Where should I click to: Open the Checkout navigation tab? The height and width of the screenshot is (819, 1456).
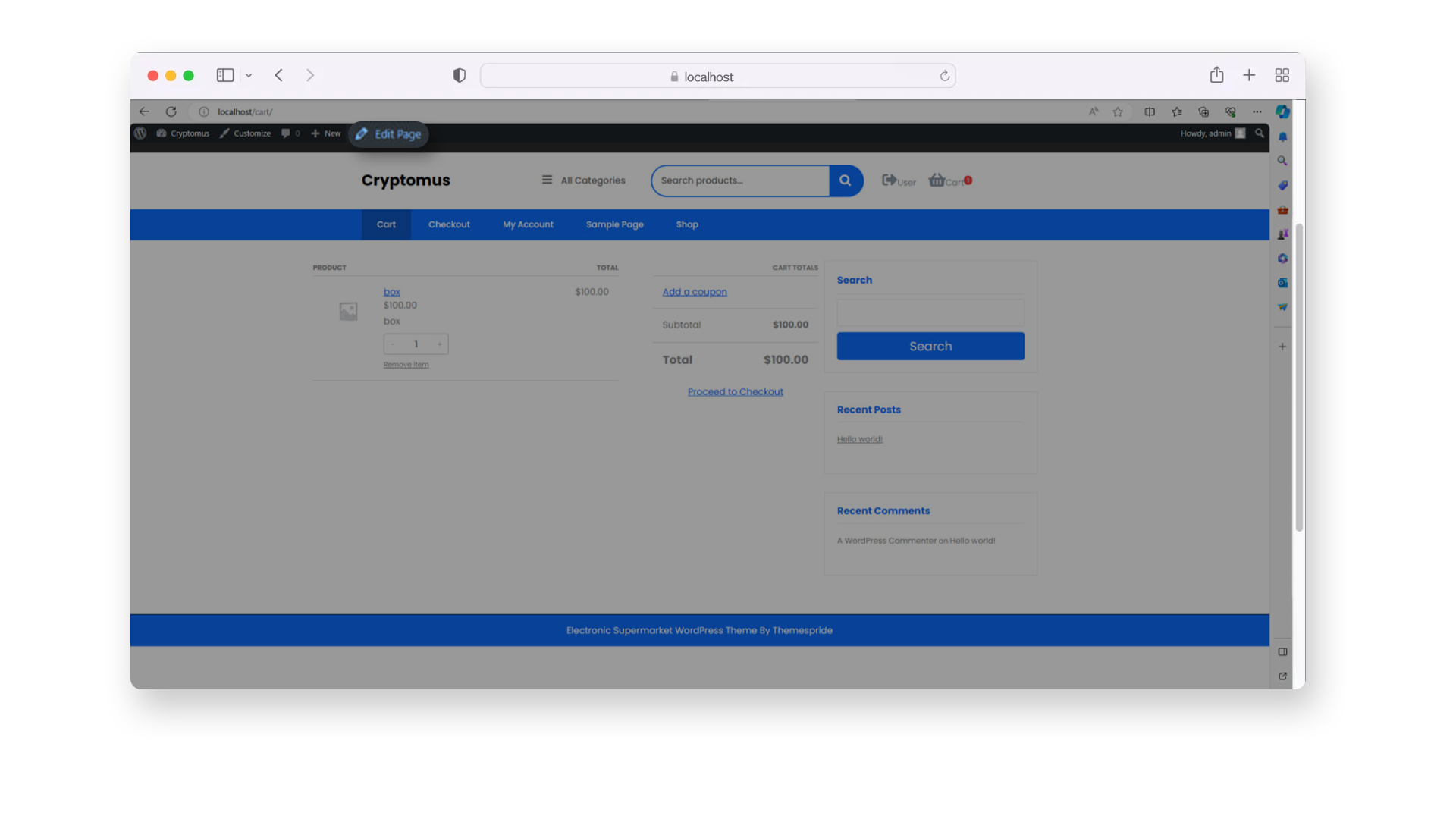[449, 224]
